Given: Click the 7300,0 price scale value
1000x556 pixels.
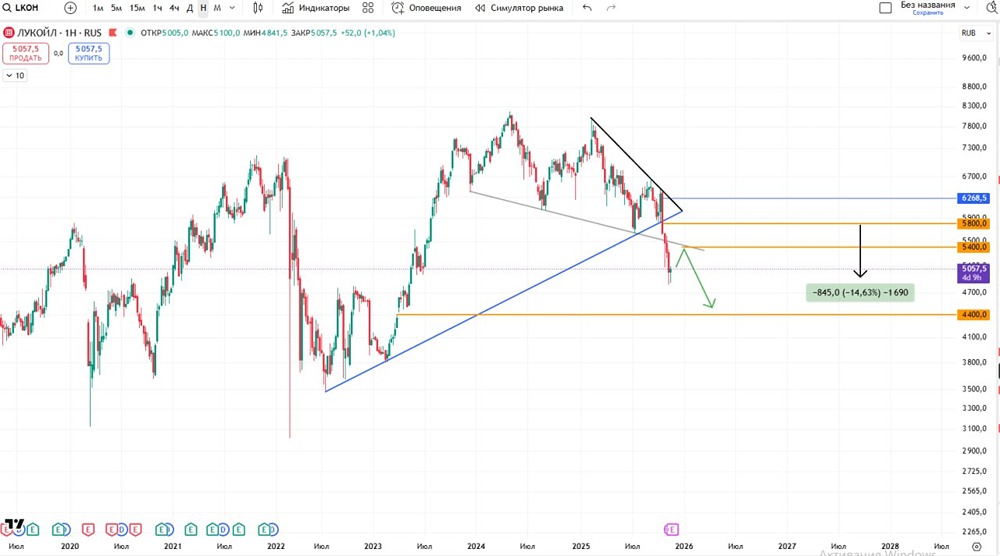Looking at the screenshot, I should coord(974,147).
